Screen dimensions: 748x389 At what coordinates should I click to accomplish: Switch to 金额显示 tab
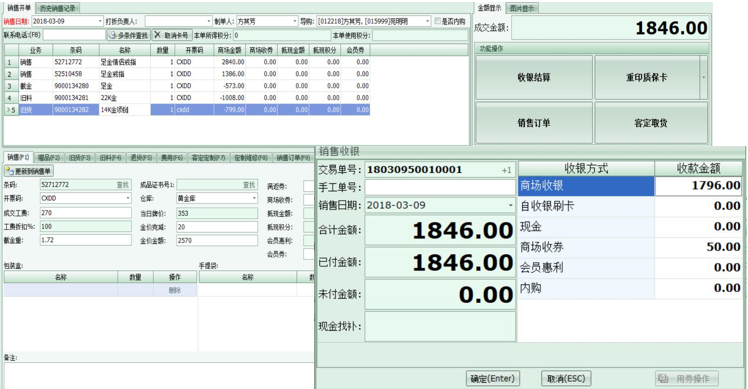(x=489, y=8)
